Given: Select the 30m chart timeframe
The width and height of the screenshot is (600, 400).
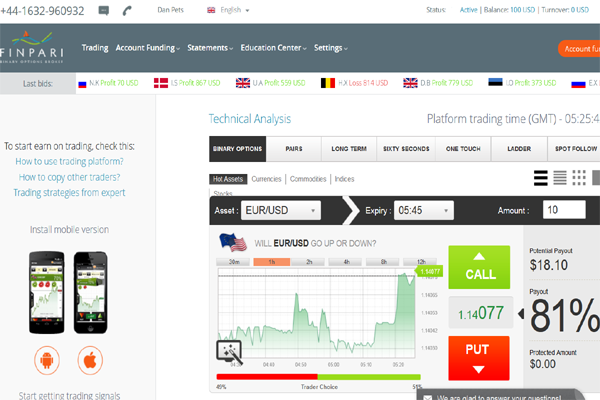Looking at the screenshot, I should pyautogui.click(x=234, y=262).
